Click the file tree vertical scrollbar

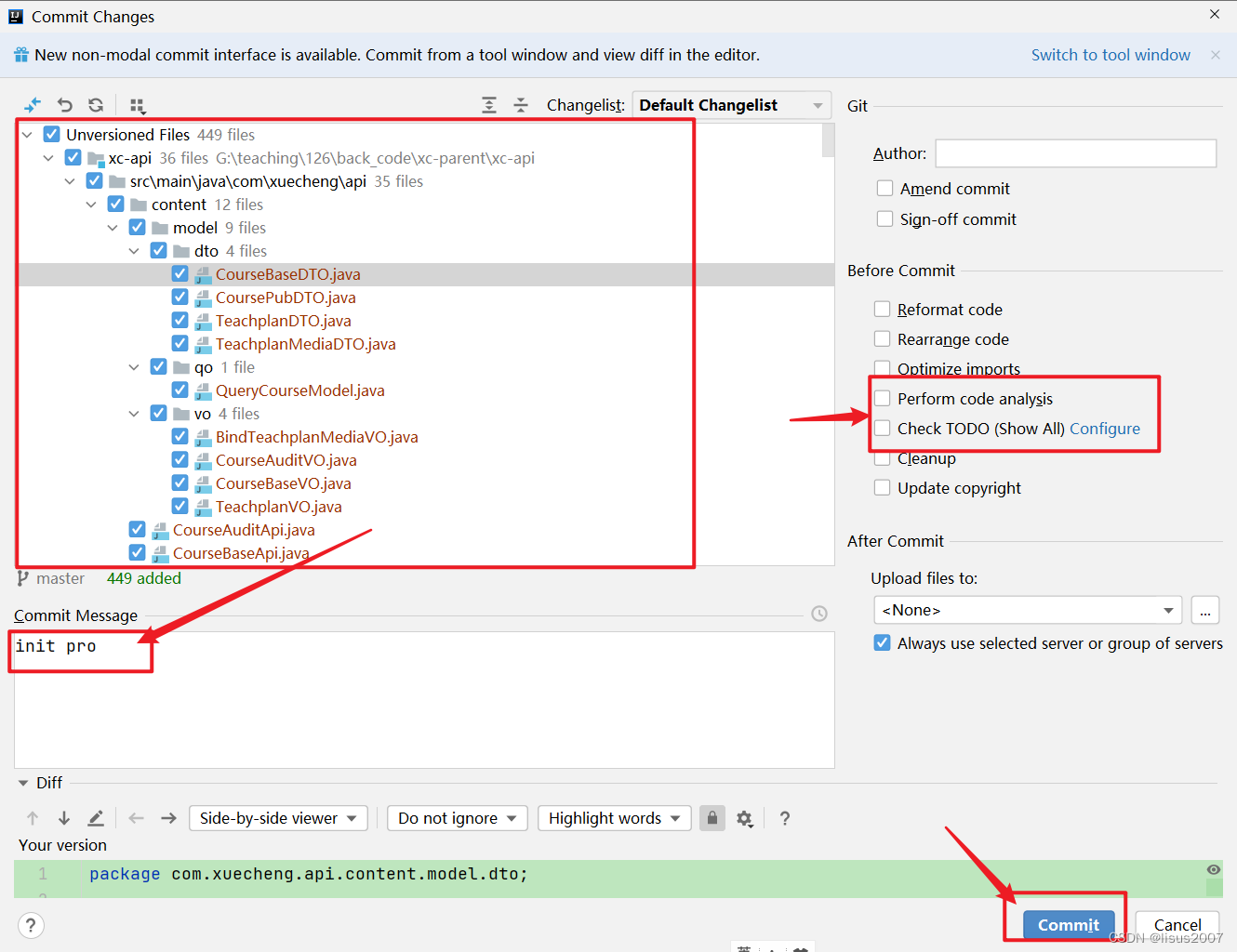(828, 139)
